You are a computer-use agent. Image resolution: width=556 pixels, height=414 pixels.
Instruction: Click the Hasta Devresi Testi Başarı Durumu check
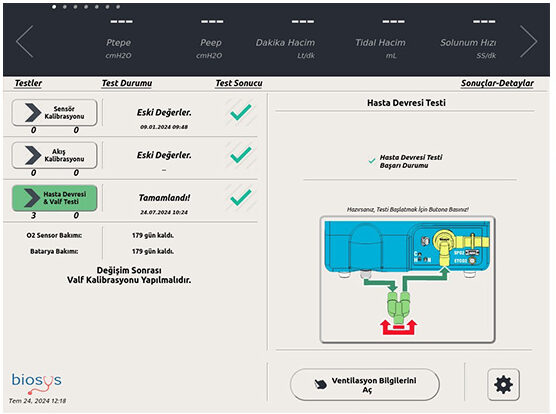[x=372, y=161]
